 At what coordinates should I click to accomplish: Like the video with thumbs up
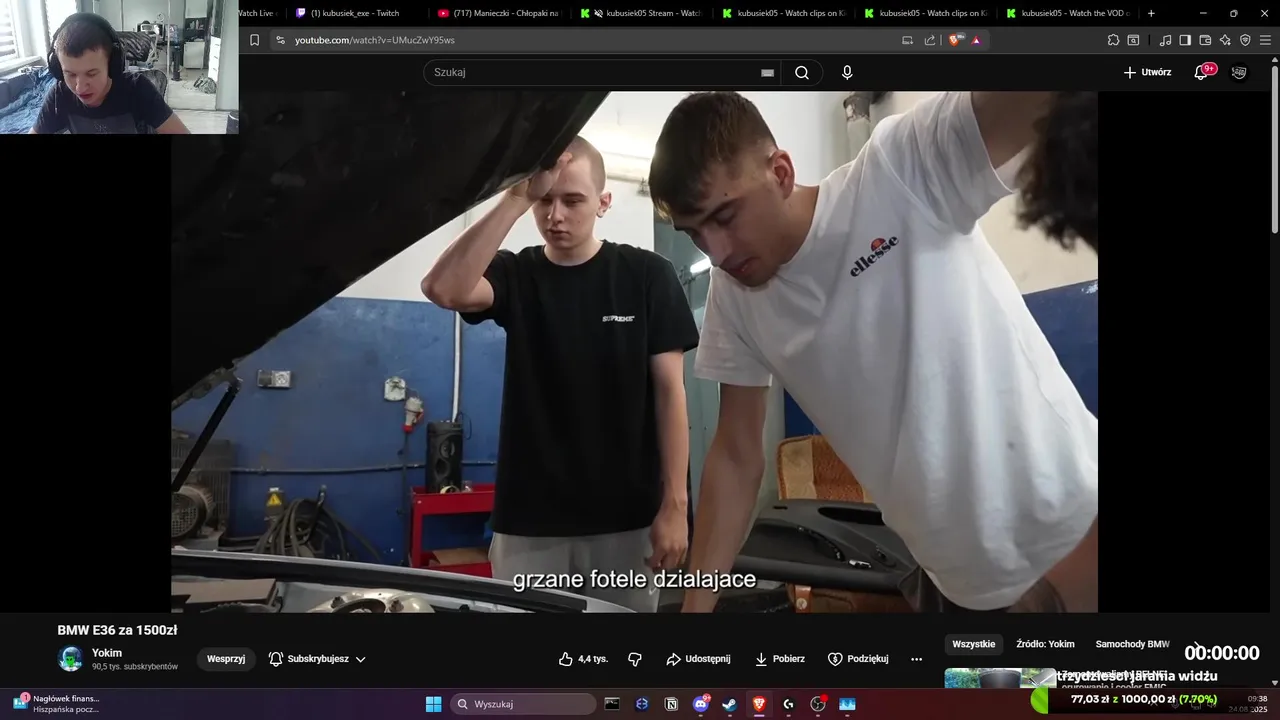(583, 659)
